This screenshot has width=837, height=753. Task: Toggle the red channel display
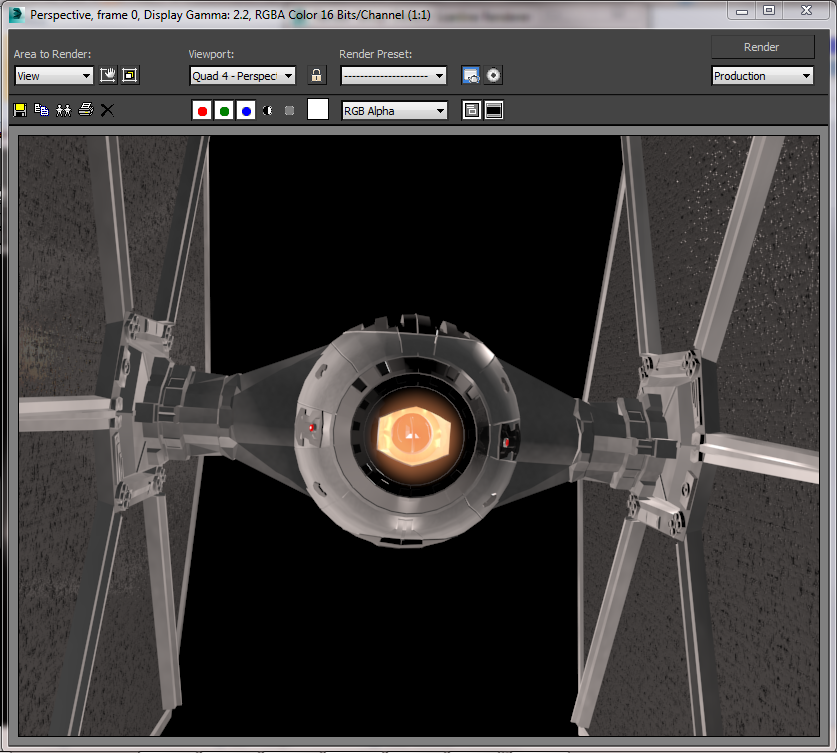[202, 110]
